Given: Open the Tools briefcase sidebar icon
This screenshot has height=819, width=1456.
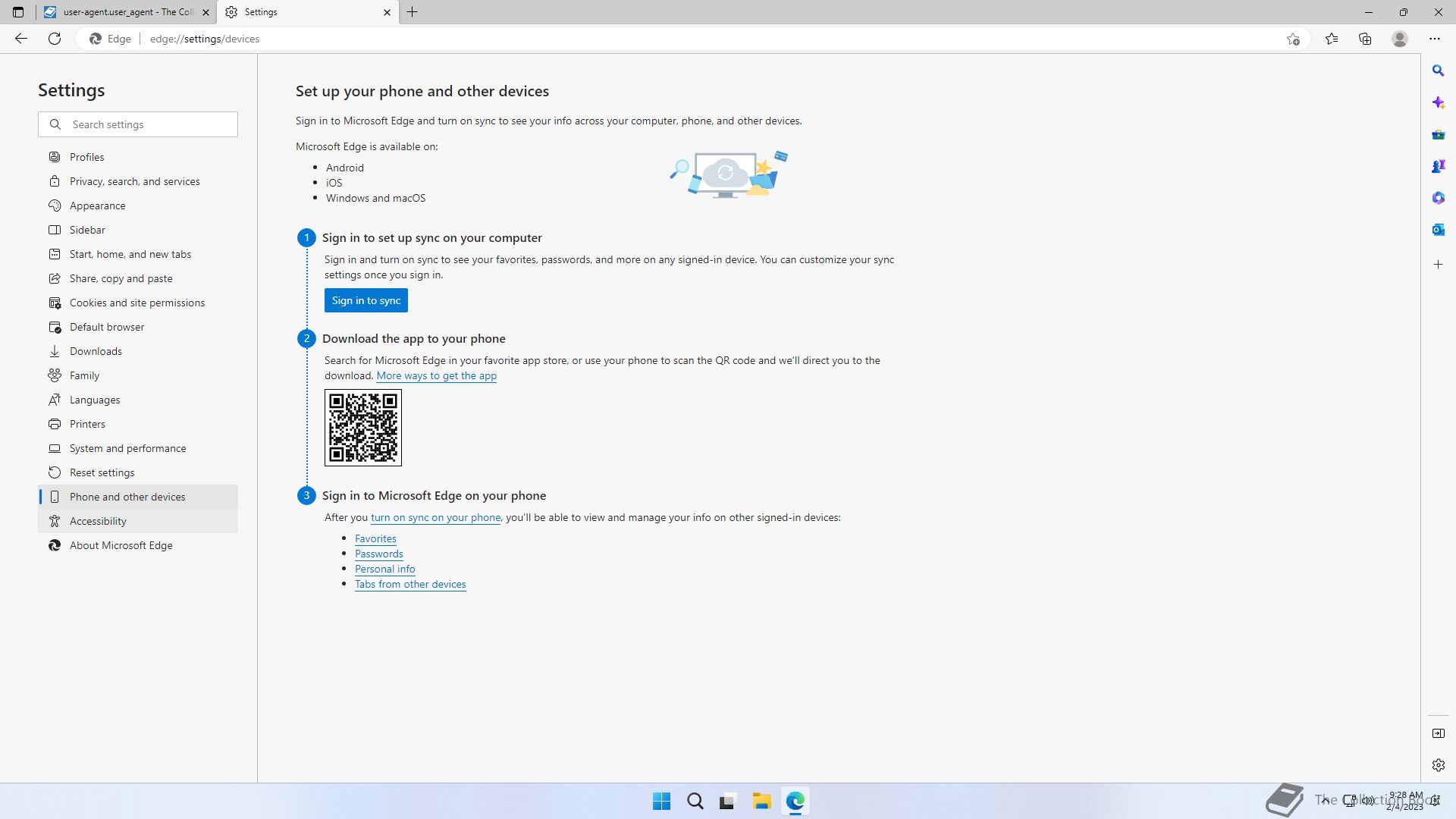Looking at the screenshot, I should click(x=1438, y=134).
